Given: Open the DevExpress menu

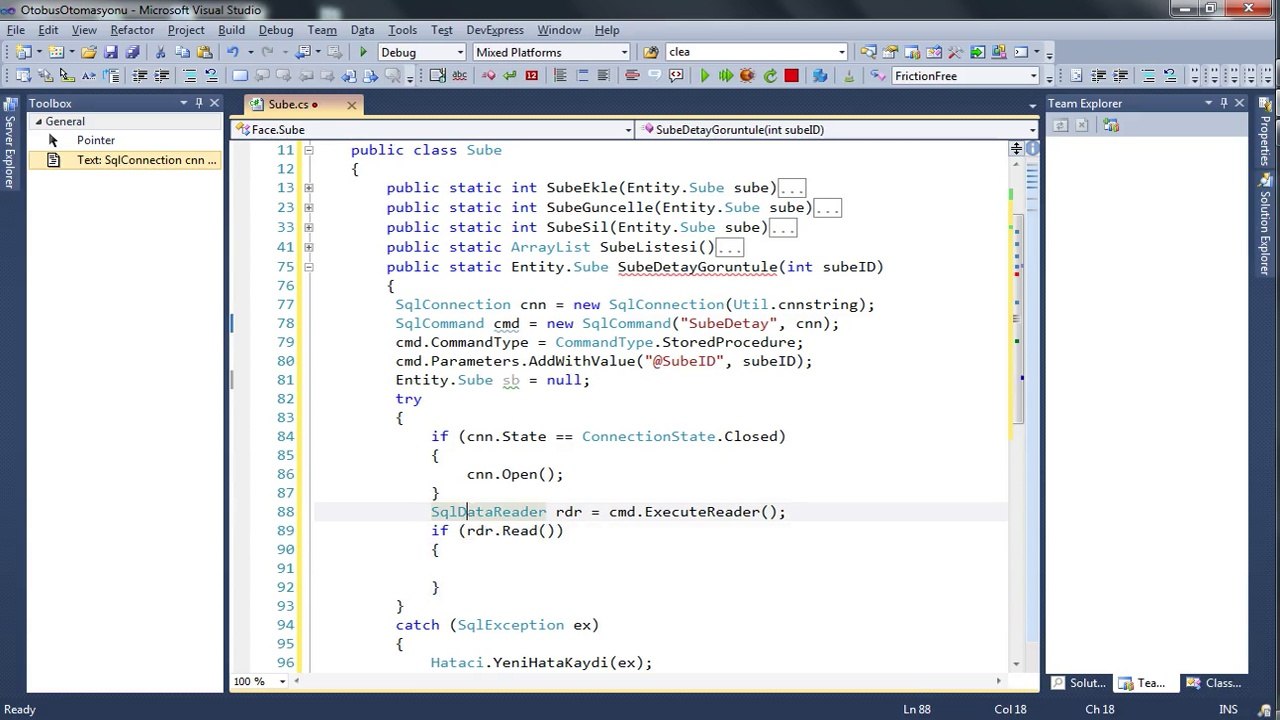Looking at the screenshot, I should click(x=494, y=30).
